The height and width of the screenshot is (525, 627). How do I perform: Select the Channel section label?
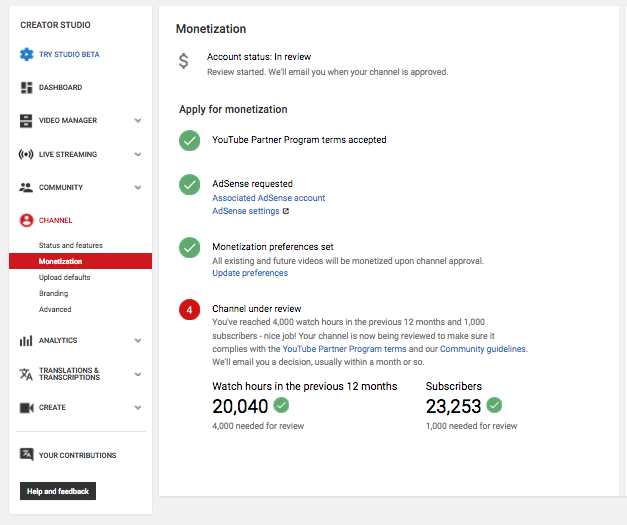tap(56, 220)
